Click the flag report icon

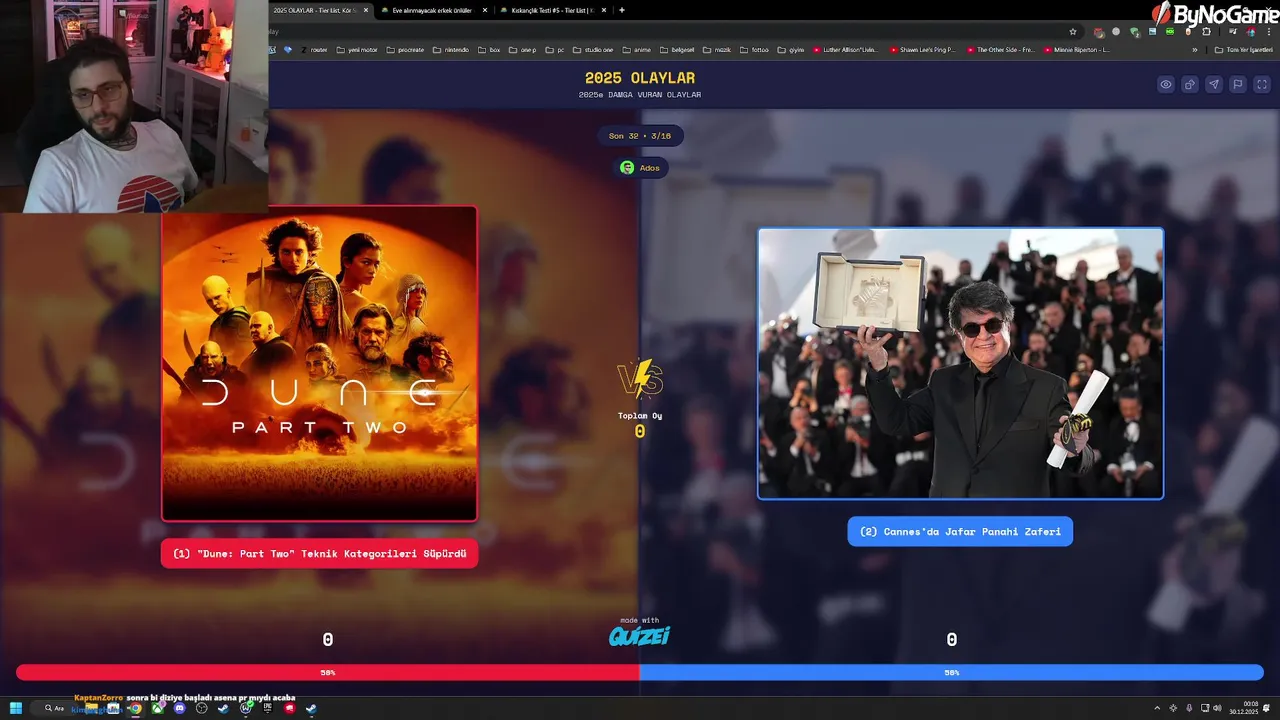point(1238,85)
